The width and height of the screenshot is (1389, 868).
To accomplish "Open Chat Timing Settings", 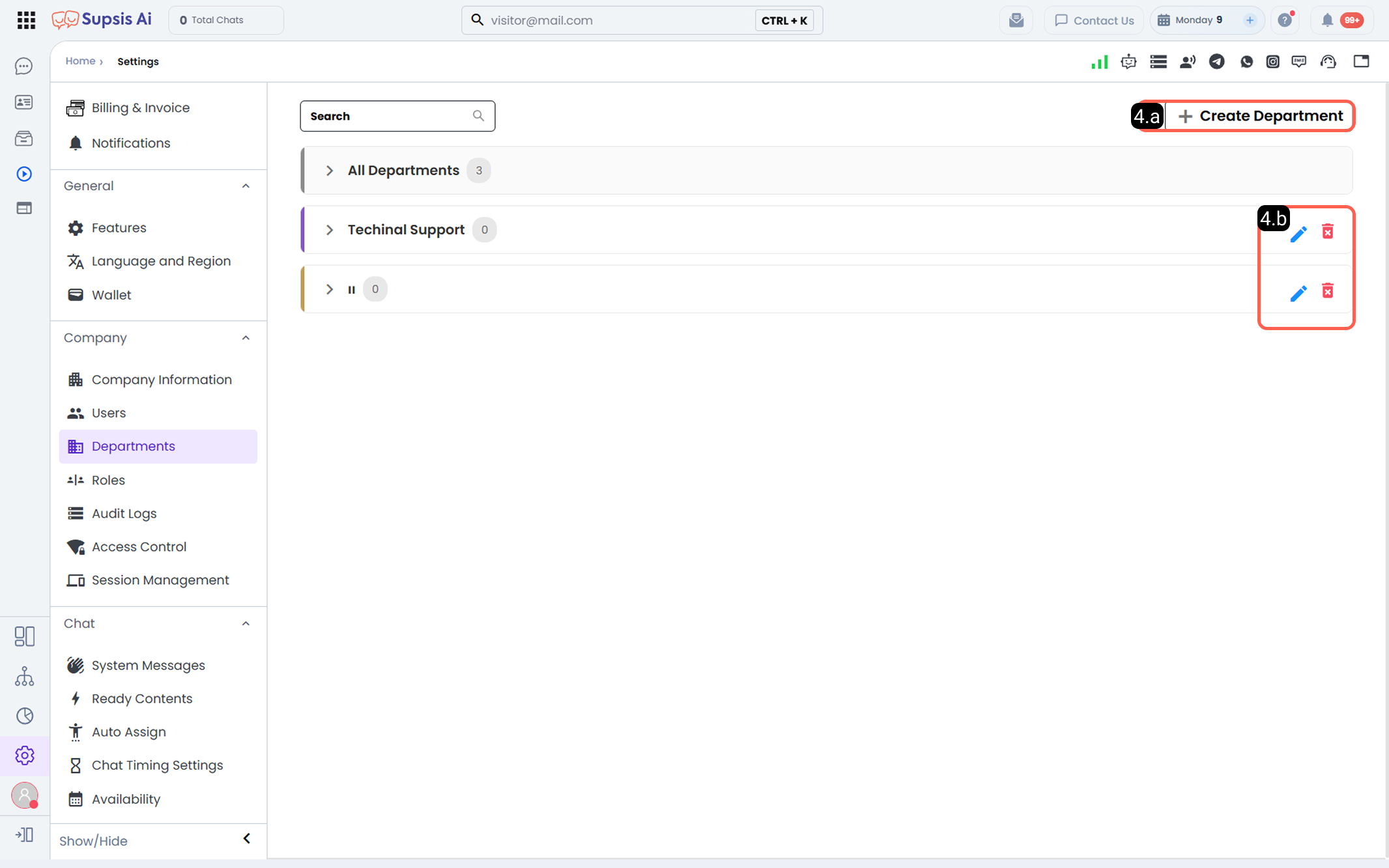I will 158,765.
